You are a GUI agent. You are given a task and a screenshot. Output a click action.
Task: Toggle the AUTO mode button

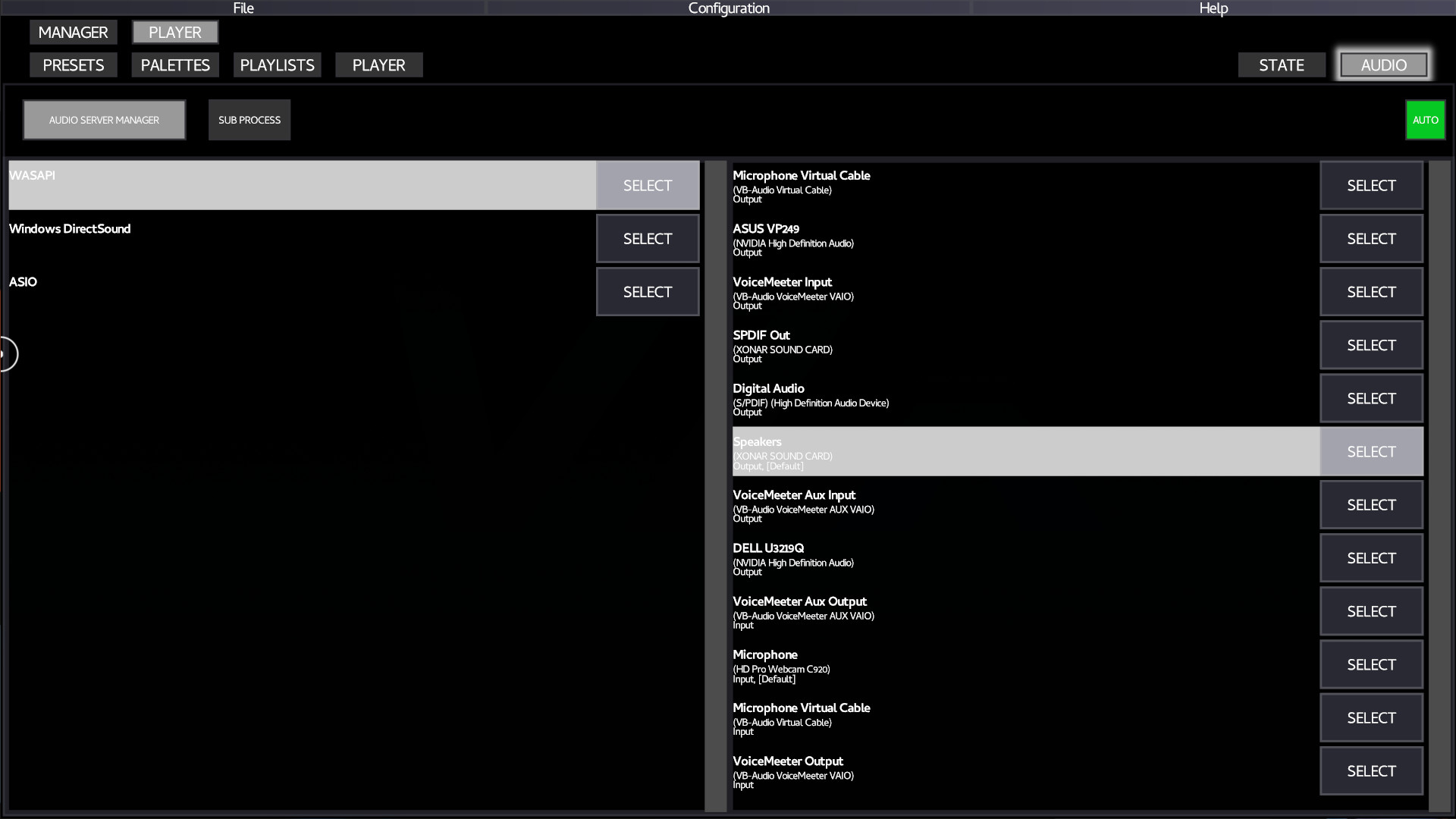pyautogui.click(x=1425, y=119)
